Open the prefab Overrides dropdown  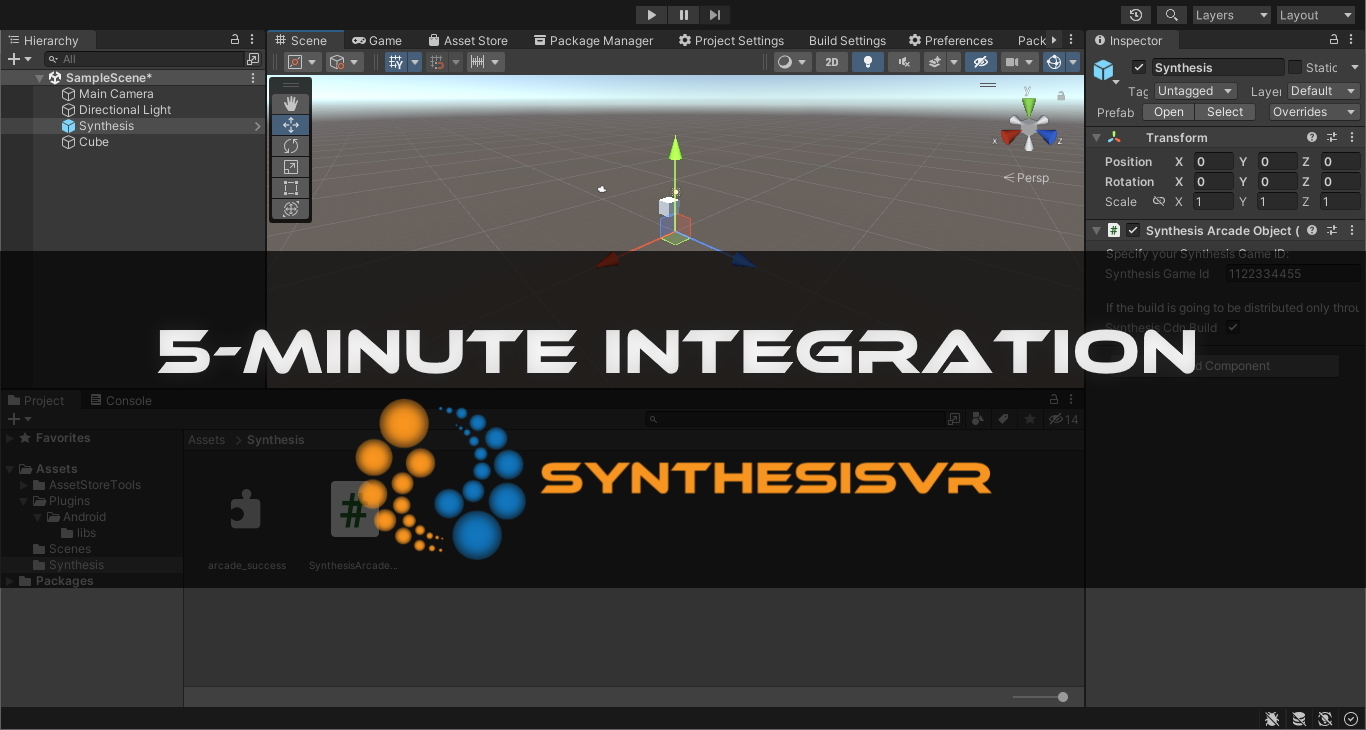1314,112
